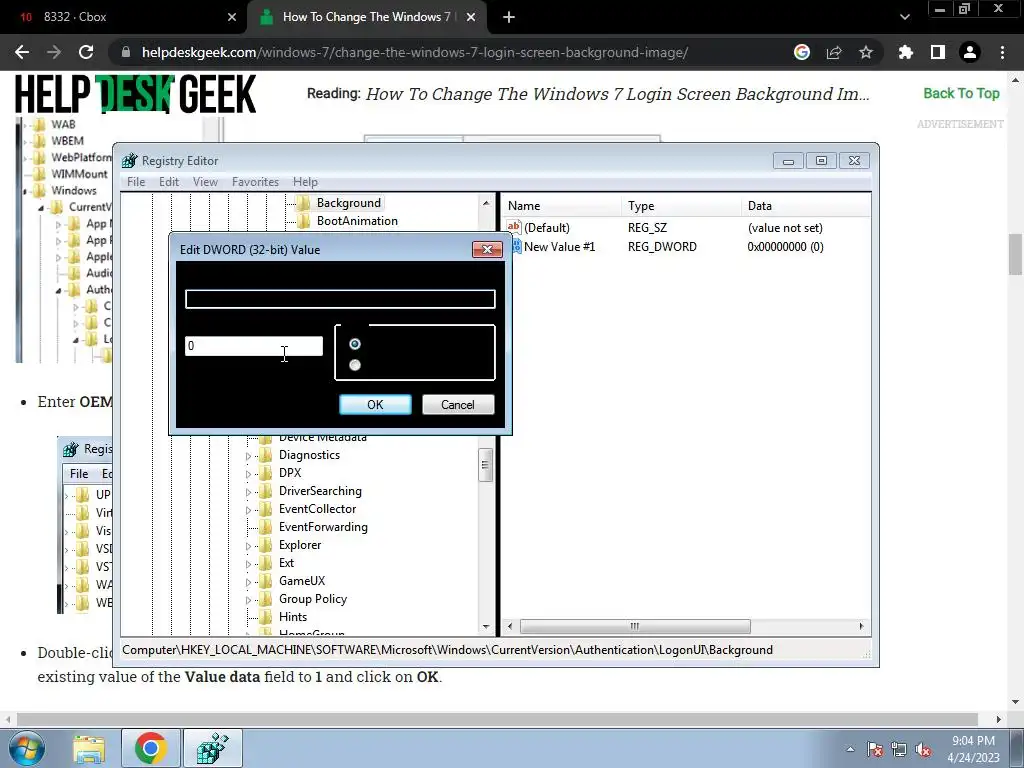Close the How To Change tab
The width and height of the screenshot is (1024, 768).
click(x=471, y=17)
